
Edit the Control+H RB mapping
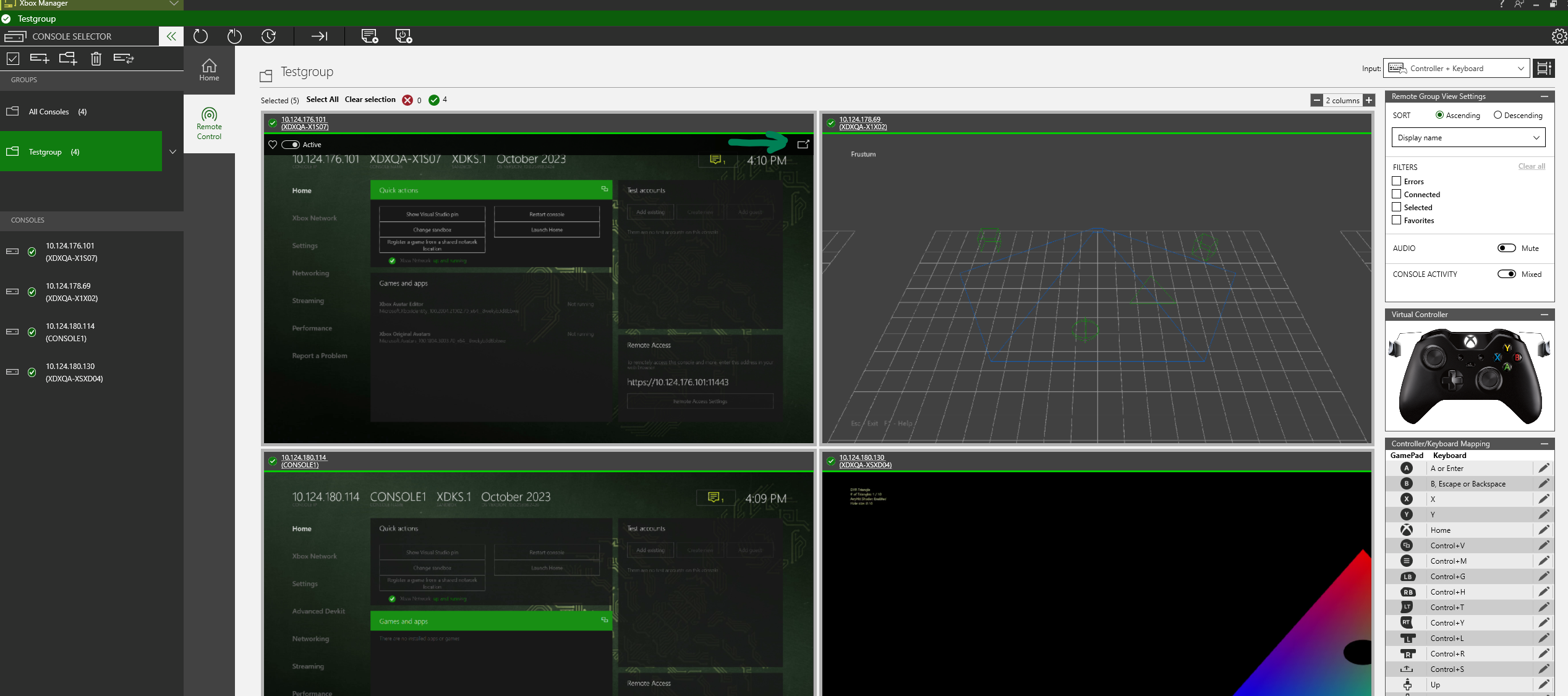[1543, 592]
